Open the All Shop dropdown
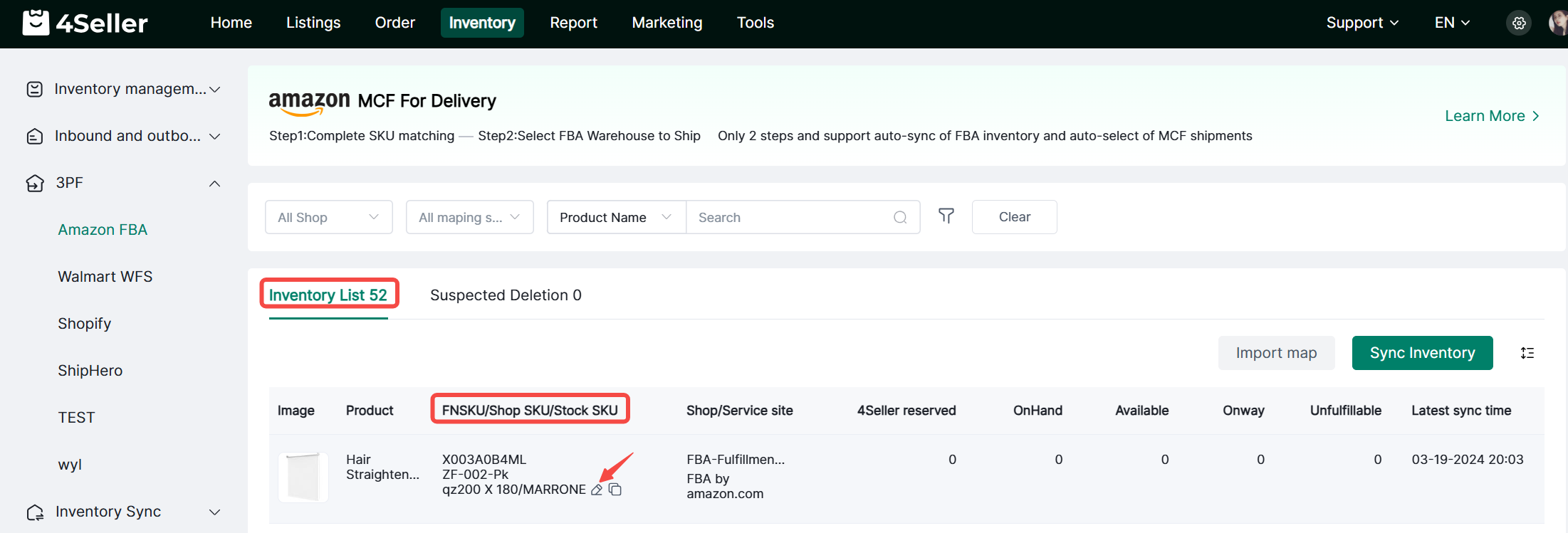The height and width of the screenshot is (533, 1568). point(328,217)
